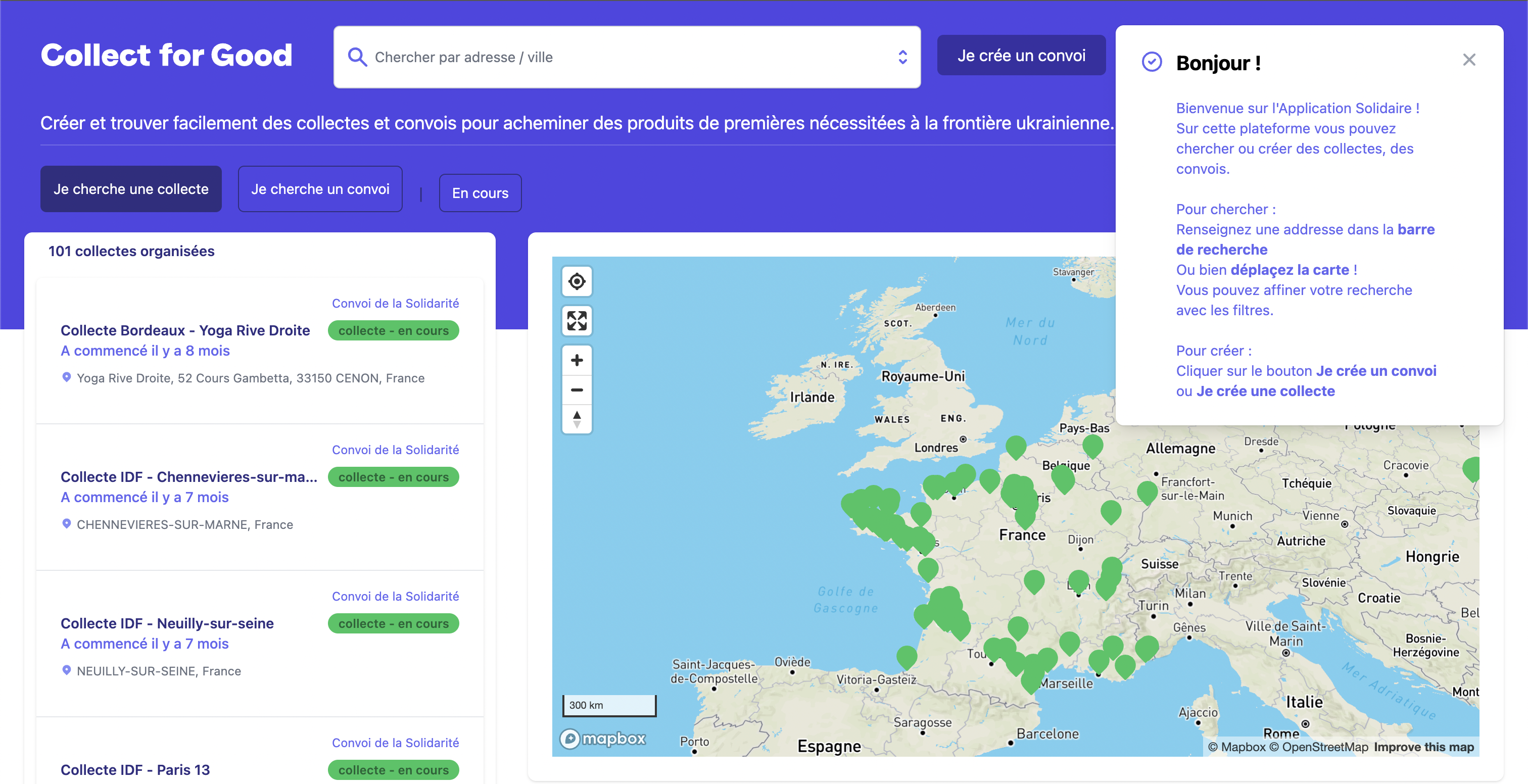The width and height of the screenshot is (1528, 784).
Task: Click '101 collectes organisées' heading
Action: 131,251
